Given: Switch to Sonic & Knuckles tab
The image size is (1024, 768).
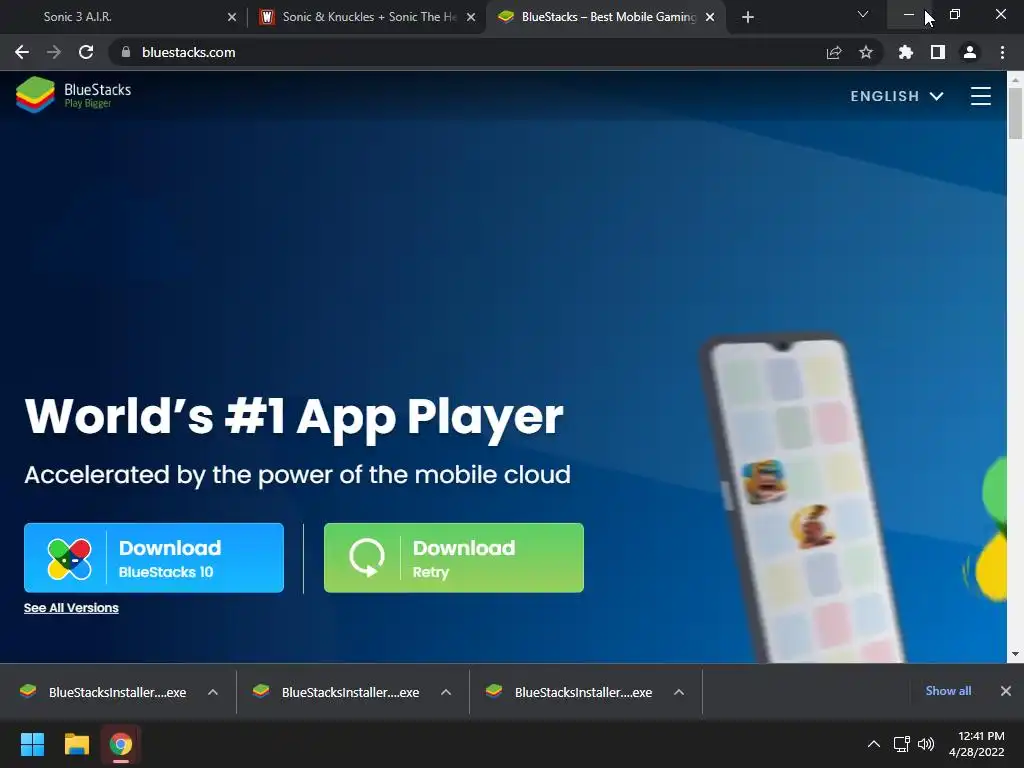Looking at the screenshot, I should pos(368,17).
